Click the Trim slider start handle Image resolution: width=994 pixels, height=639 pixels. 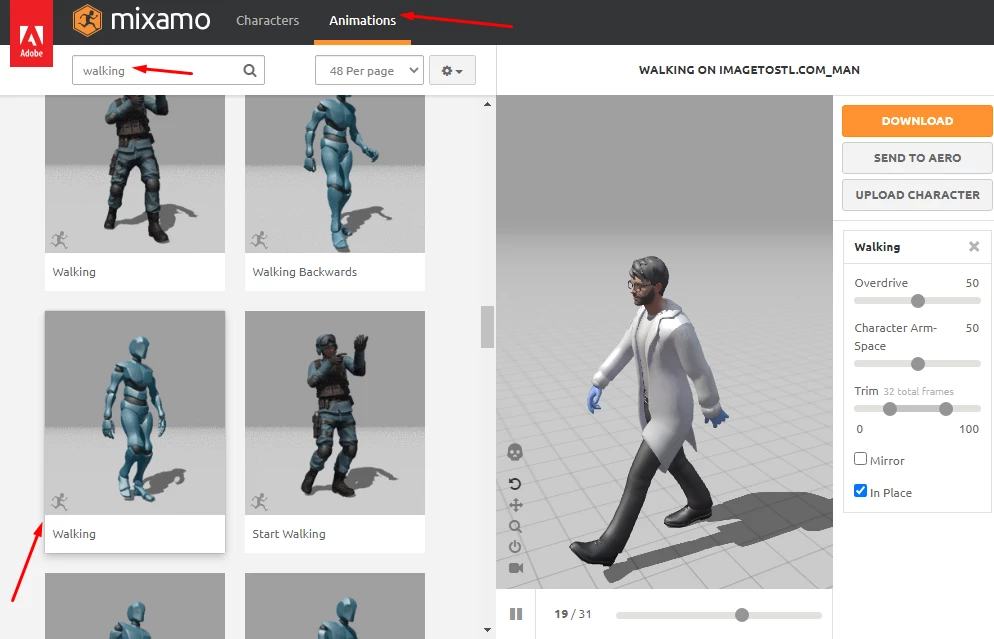890,409
